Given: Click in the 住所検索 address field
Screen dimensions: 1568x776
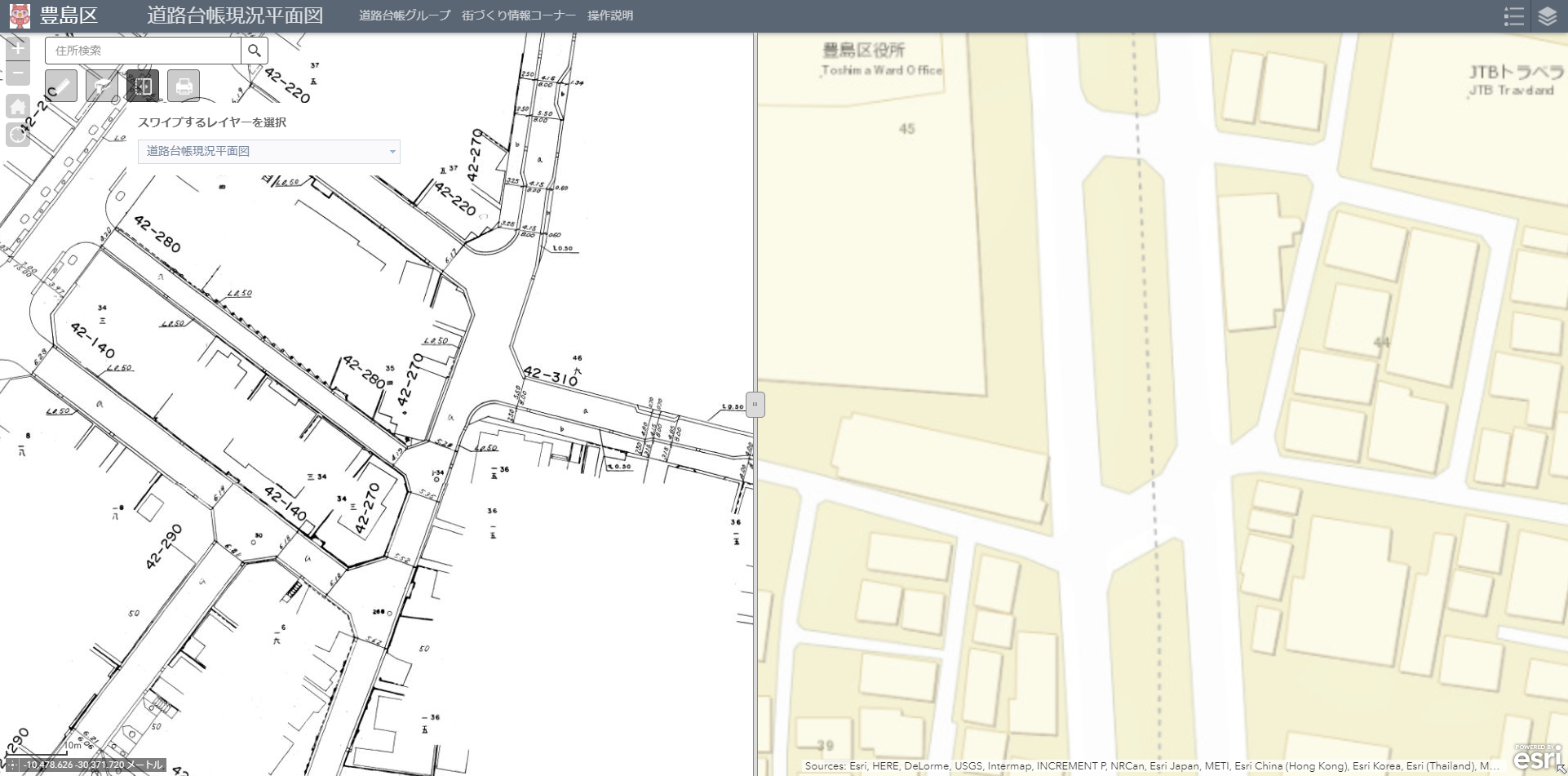Looking at the screenshot, I should 144,51.
